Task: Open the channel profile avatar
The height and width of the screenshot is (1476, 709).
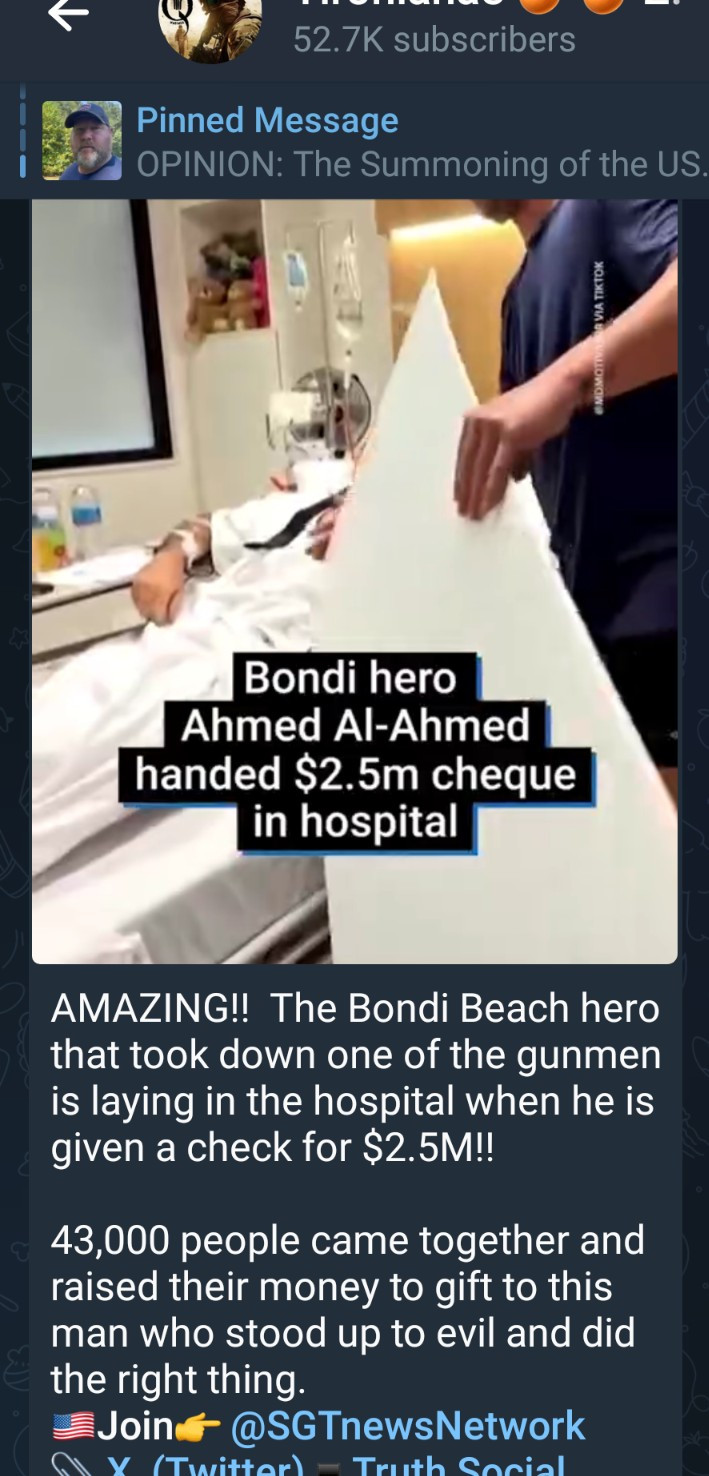Action: [210, 28]
